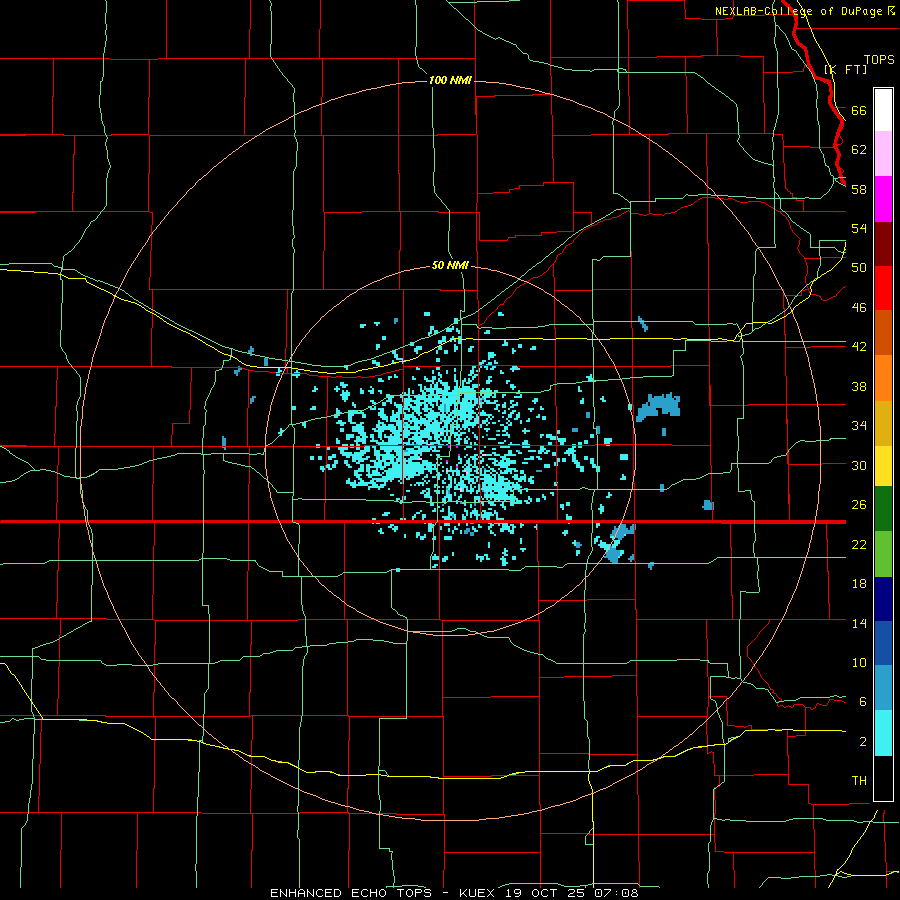The image size is (900, 900).
Task: Click the [K FT] units label
Action: click(845, 69)
